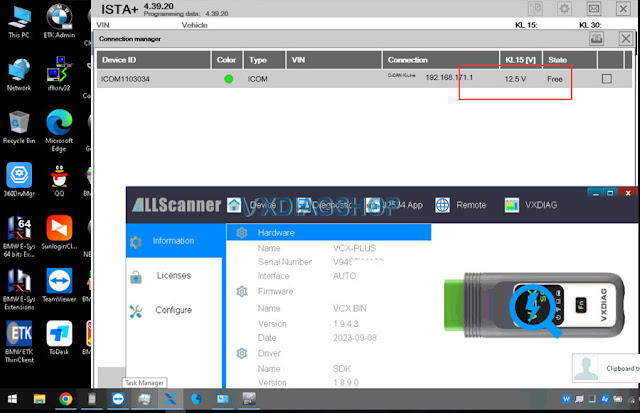This screenshot has width=640, height=413.
Task: Switch to TeamViewer in the taskbar
Action: click(x=118, y=399)
